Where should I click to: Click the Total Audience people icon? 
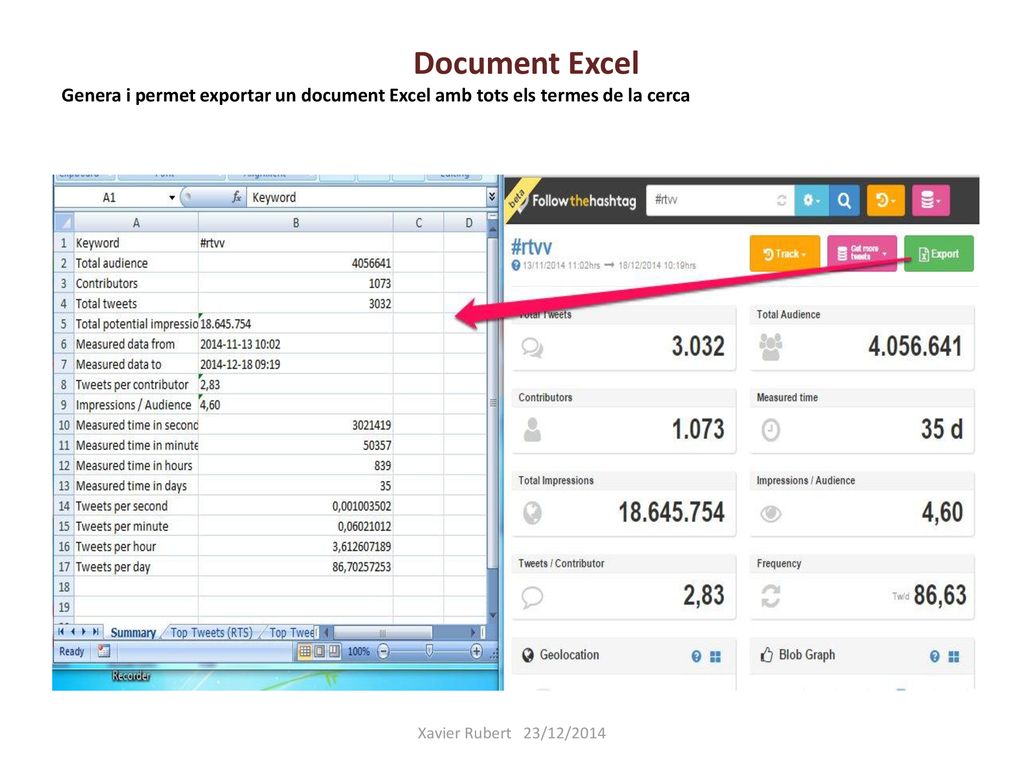tap(771, 347)
